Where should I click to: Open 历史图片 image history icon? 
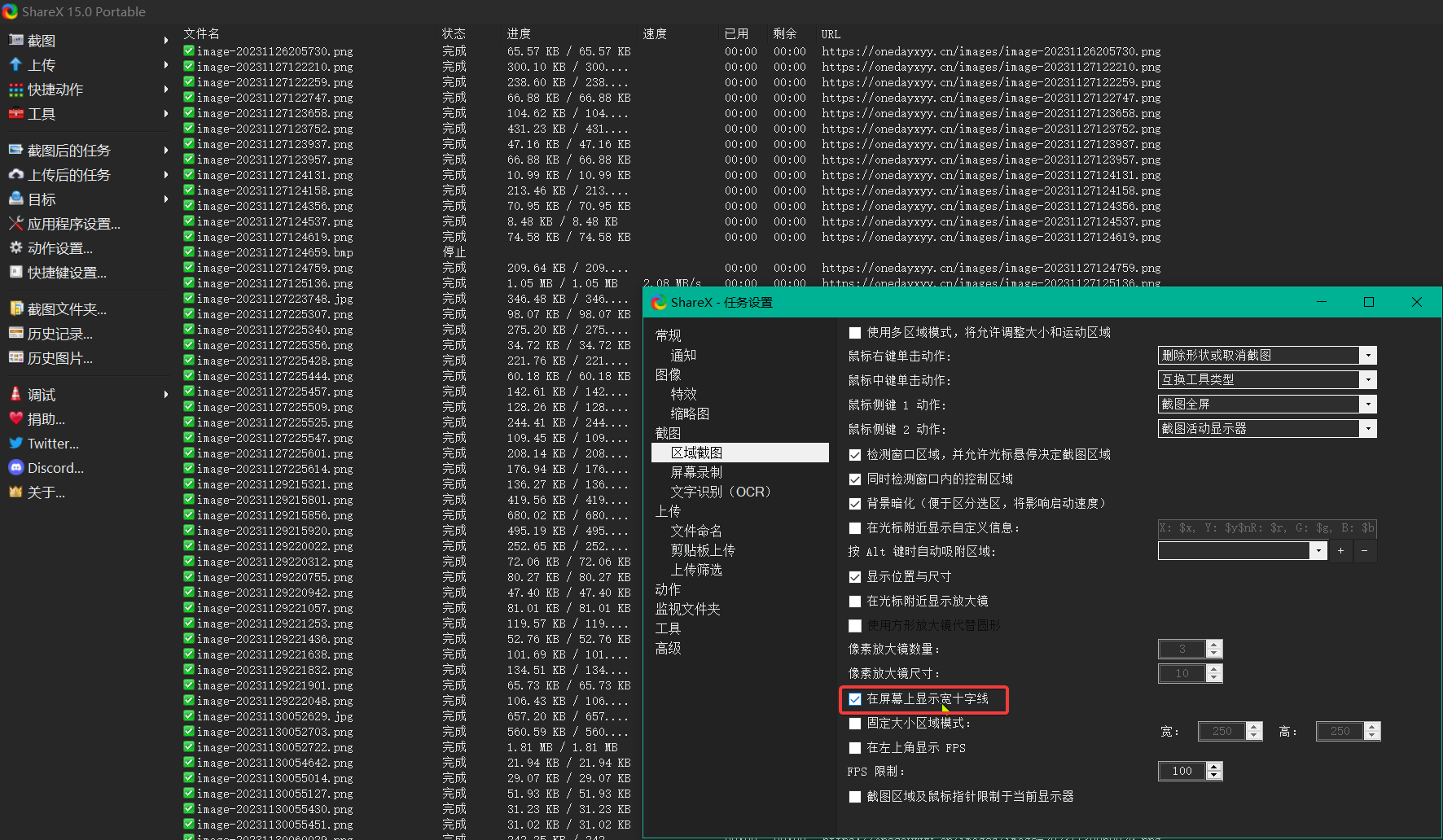point(15,357)
